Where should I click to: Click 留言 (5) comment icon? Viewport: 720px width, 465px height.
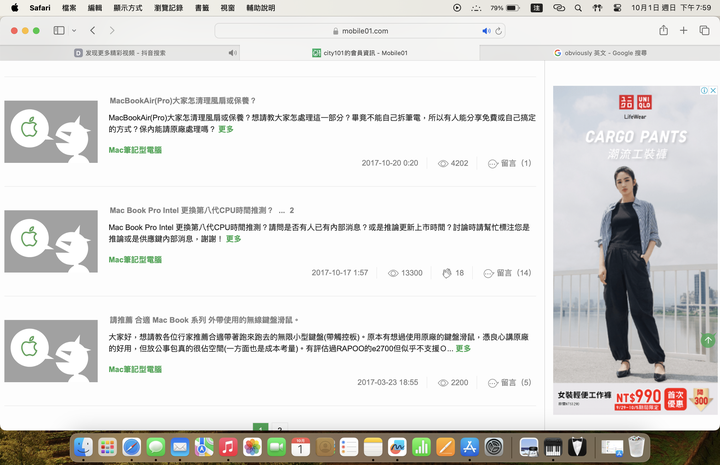click(x=493, y=383)
